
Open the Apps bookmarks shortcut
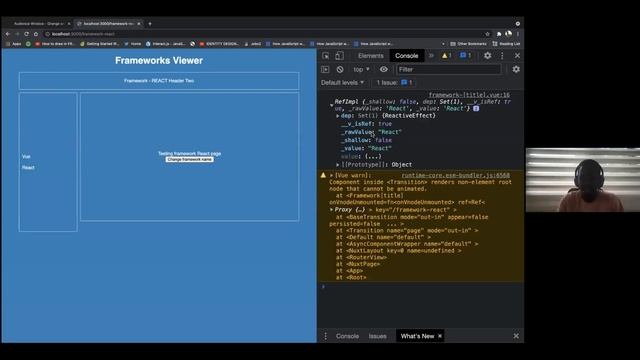13,44
